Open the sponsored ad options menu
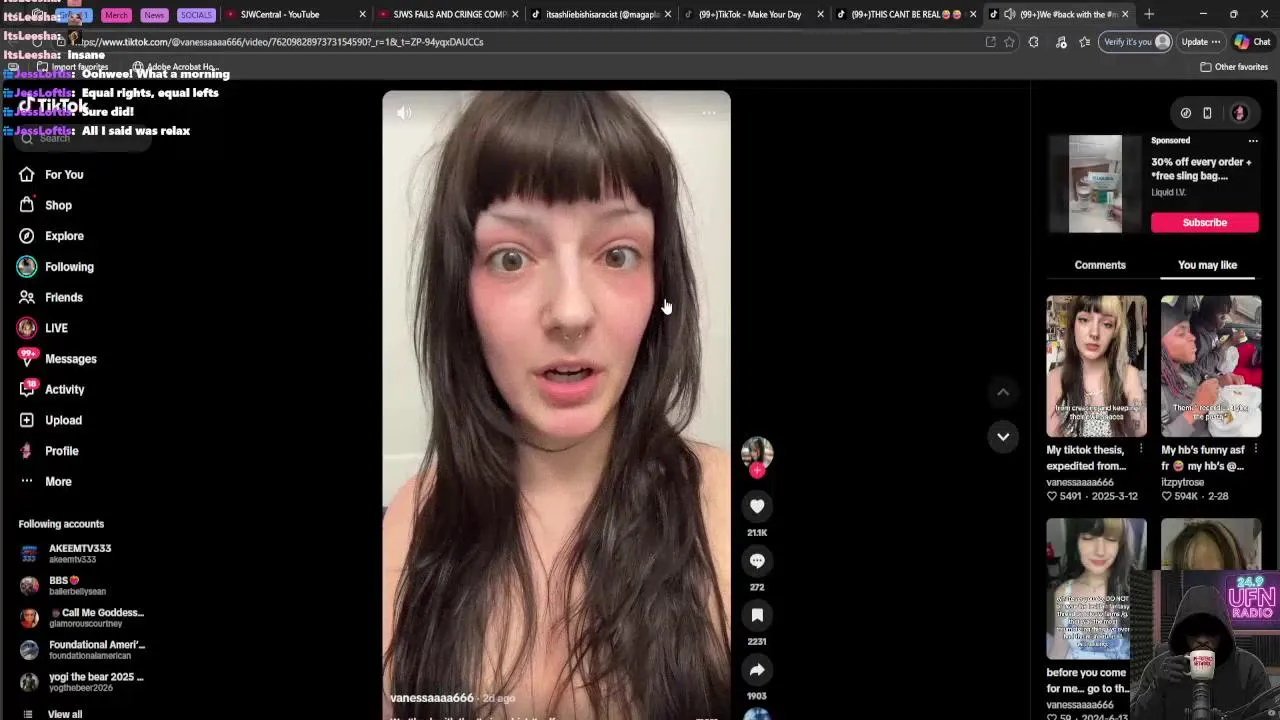1280x720 pixels. tap(1253, 141)
